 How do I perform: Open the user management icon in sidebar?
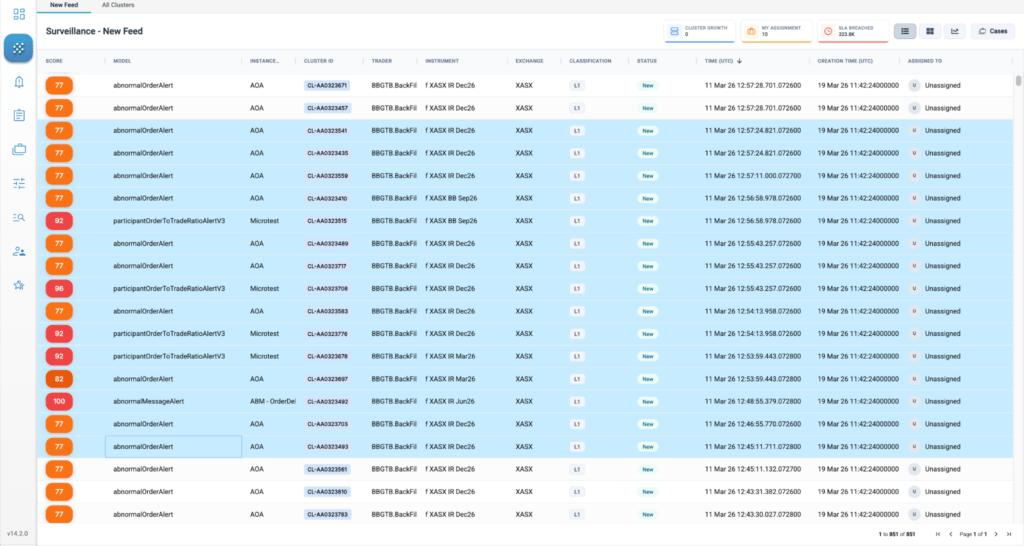point(19,251)
